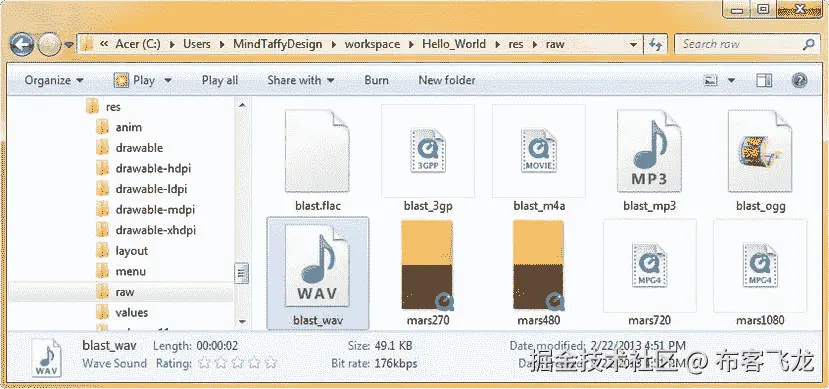Viewport: 829px width, 389px height.
Task: Select the menu folder in tree
Action: 121,272
